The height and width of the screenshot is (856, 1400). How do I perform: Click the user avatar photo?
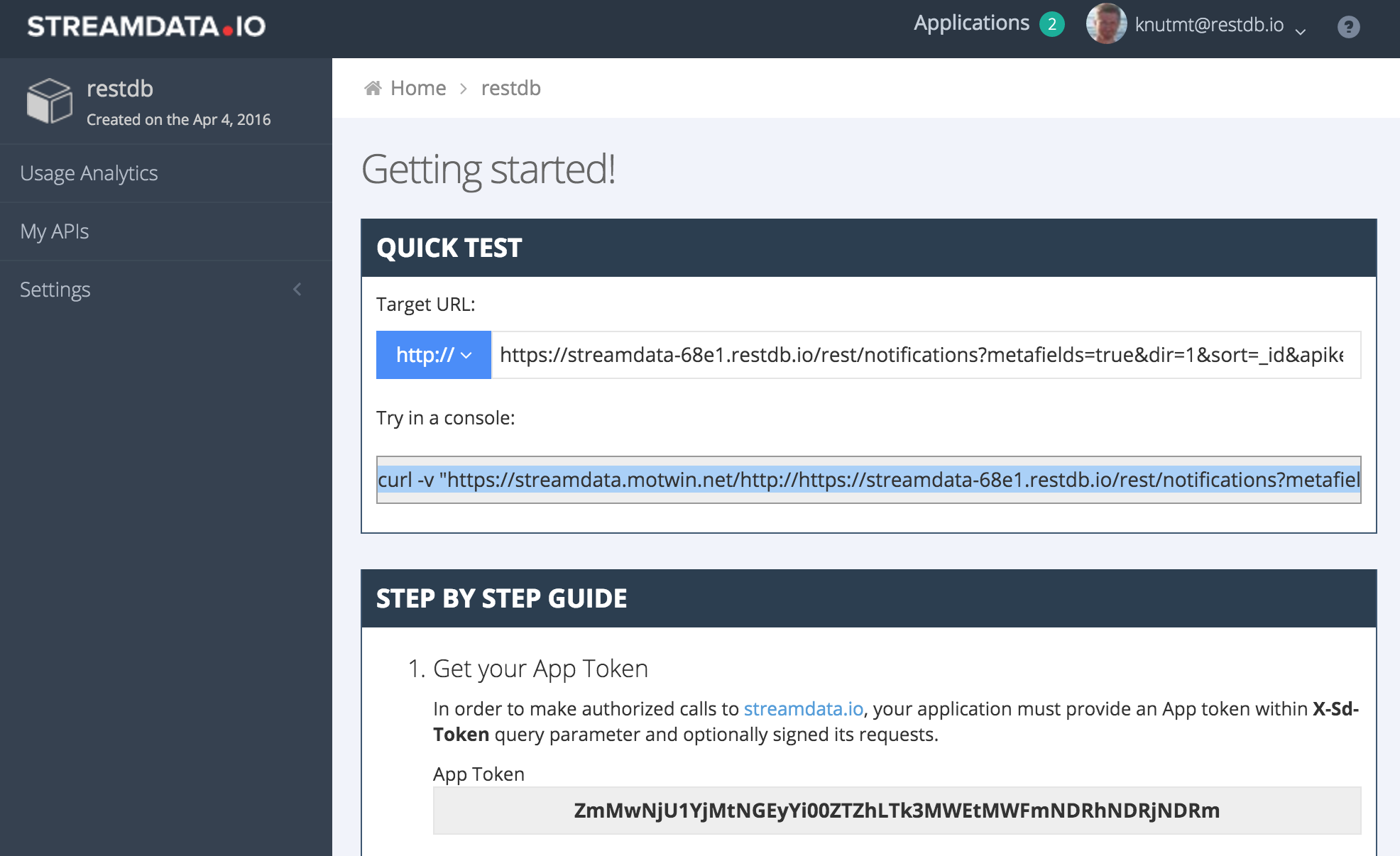(1106, 25)
